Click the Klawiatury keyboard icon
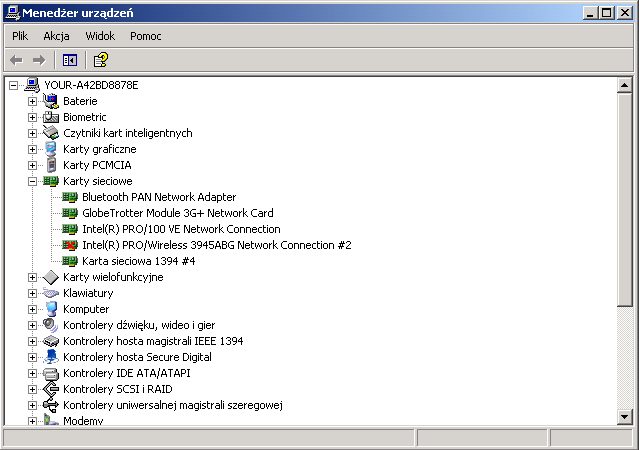Image resolution: width=639 pixels, height=450 pixels. (x=51, y=293)
